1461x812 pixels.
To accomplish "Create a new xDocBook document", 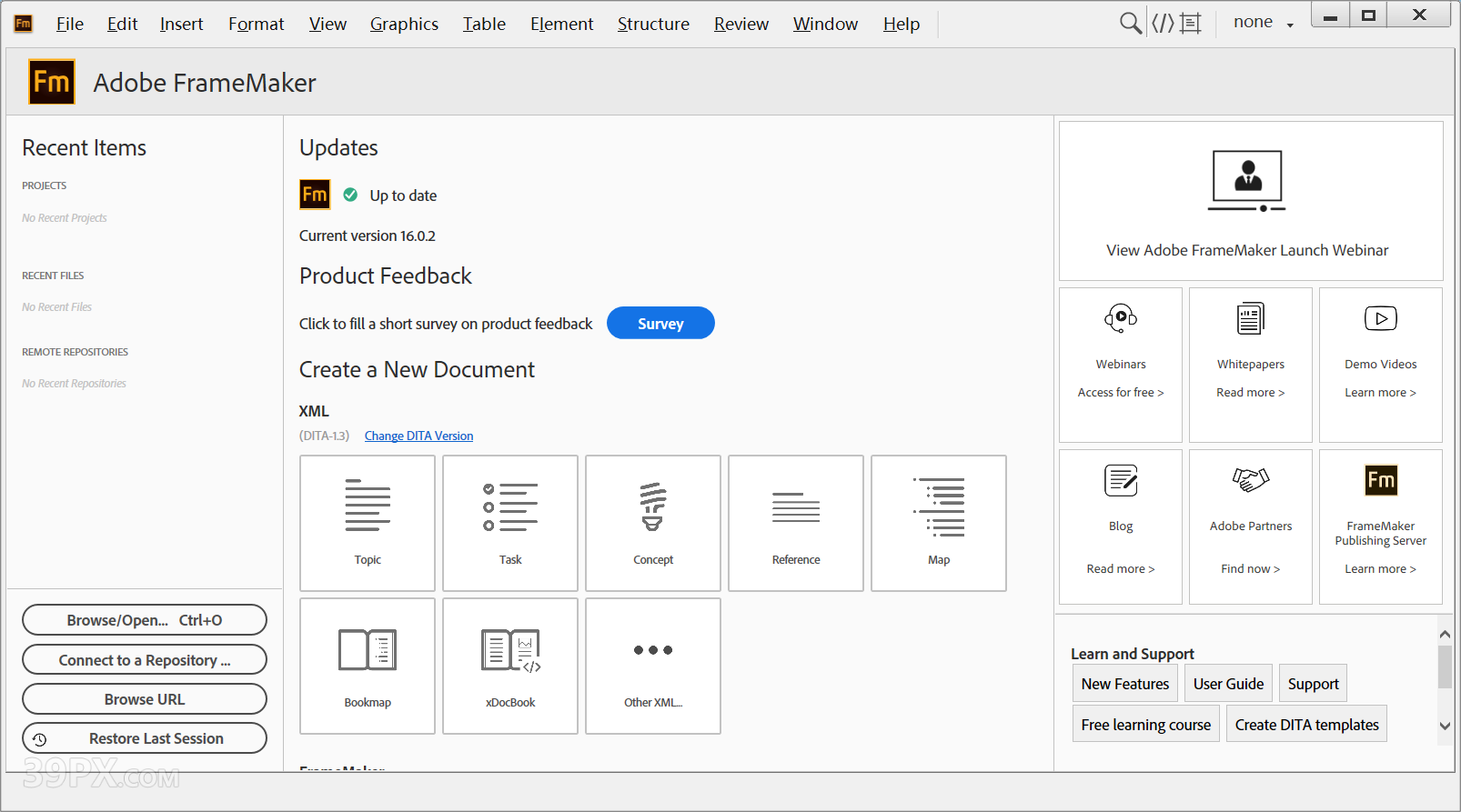I will click(510, 666).
